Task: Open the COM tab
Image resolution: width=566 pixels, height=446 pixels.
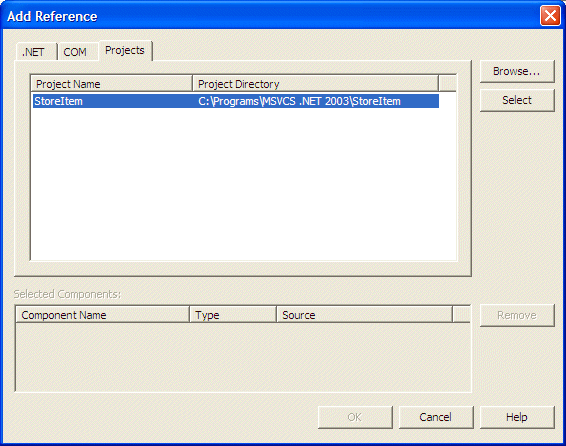Action: pyautogui.click(x=78, y=52)
